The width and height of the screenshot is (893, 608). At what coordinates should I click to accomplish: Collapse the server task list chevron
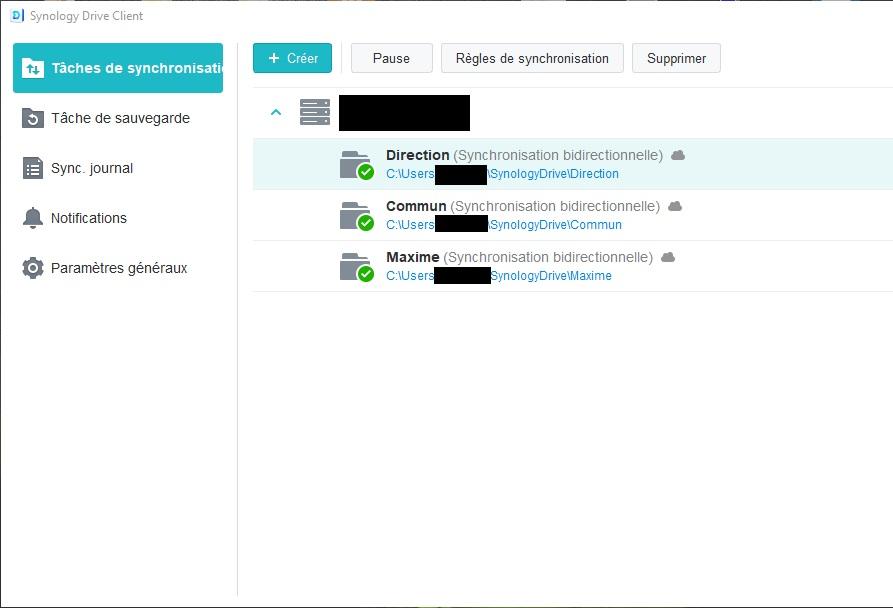[276, 112]
